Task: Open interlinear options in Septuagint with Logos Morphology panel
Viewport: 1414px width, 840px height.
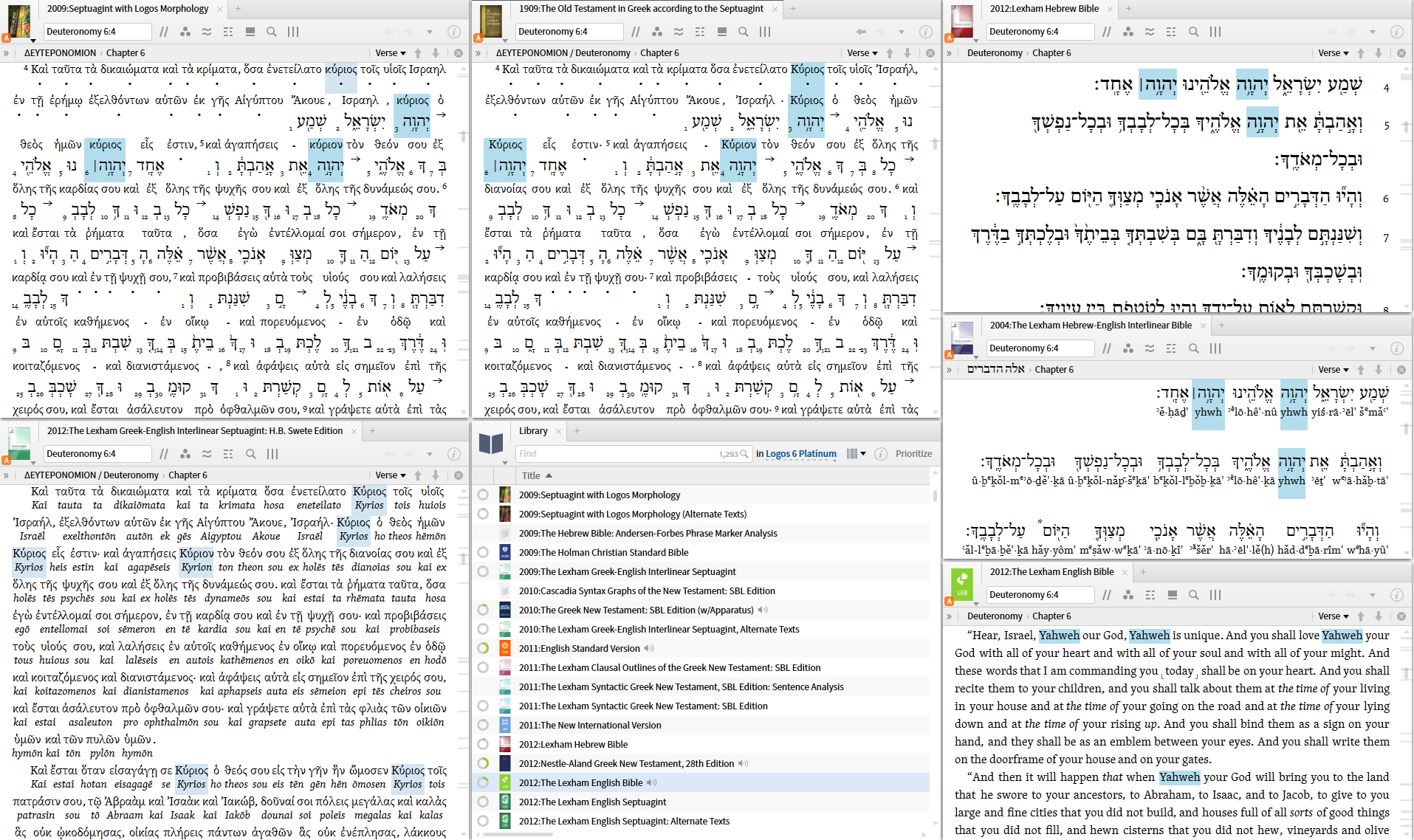Action: coord(228,32)
